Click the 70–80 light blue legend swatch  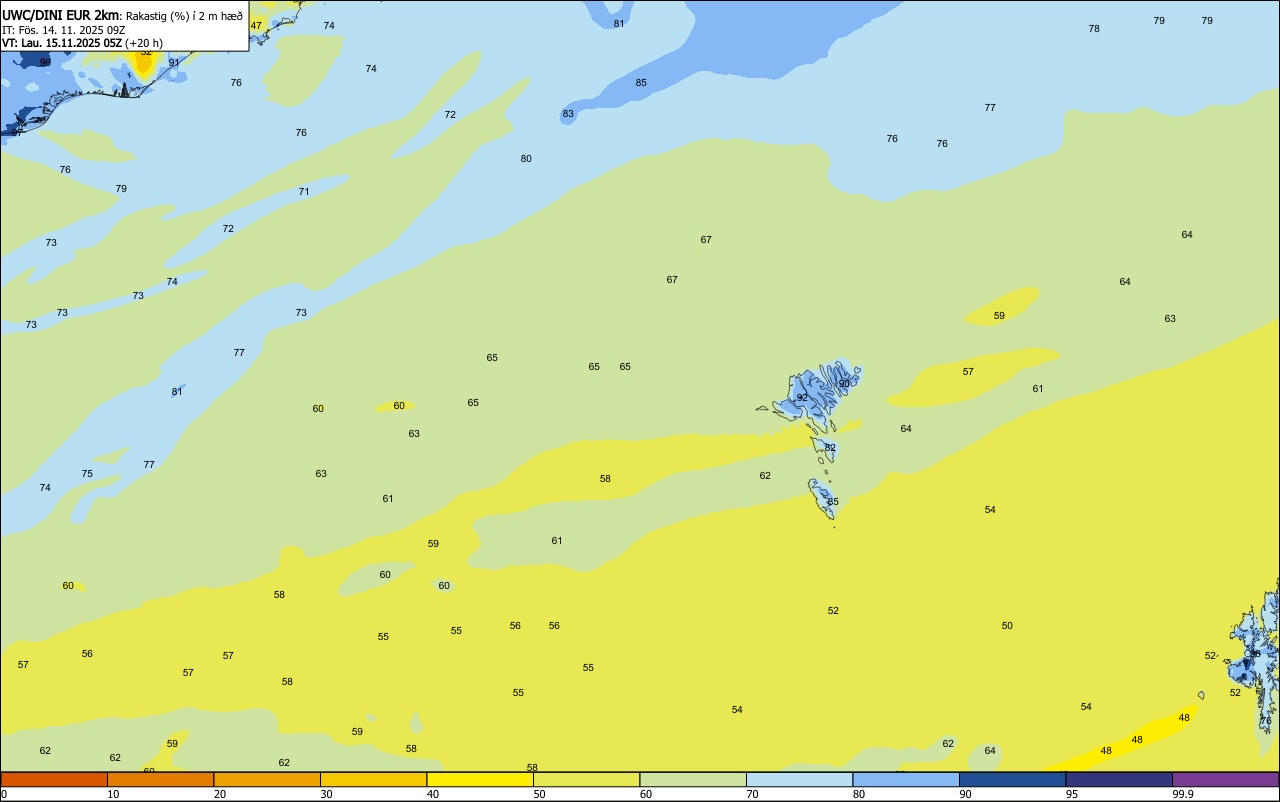coord(799,779)
